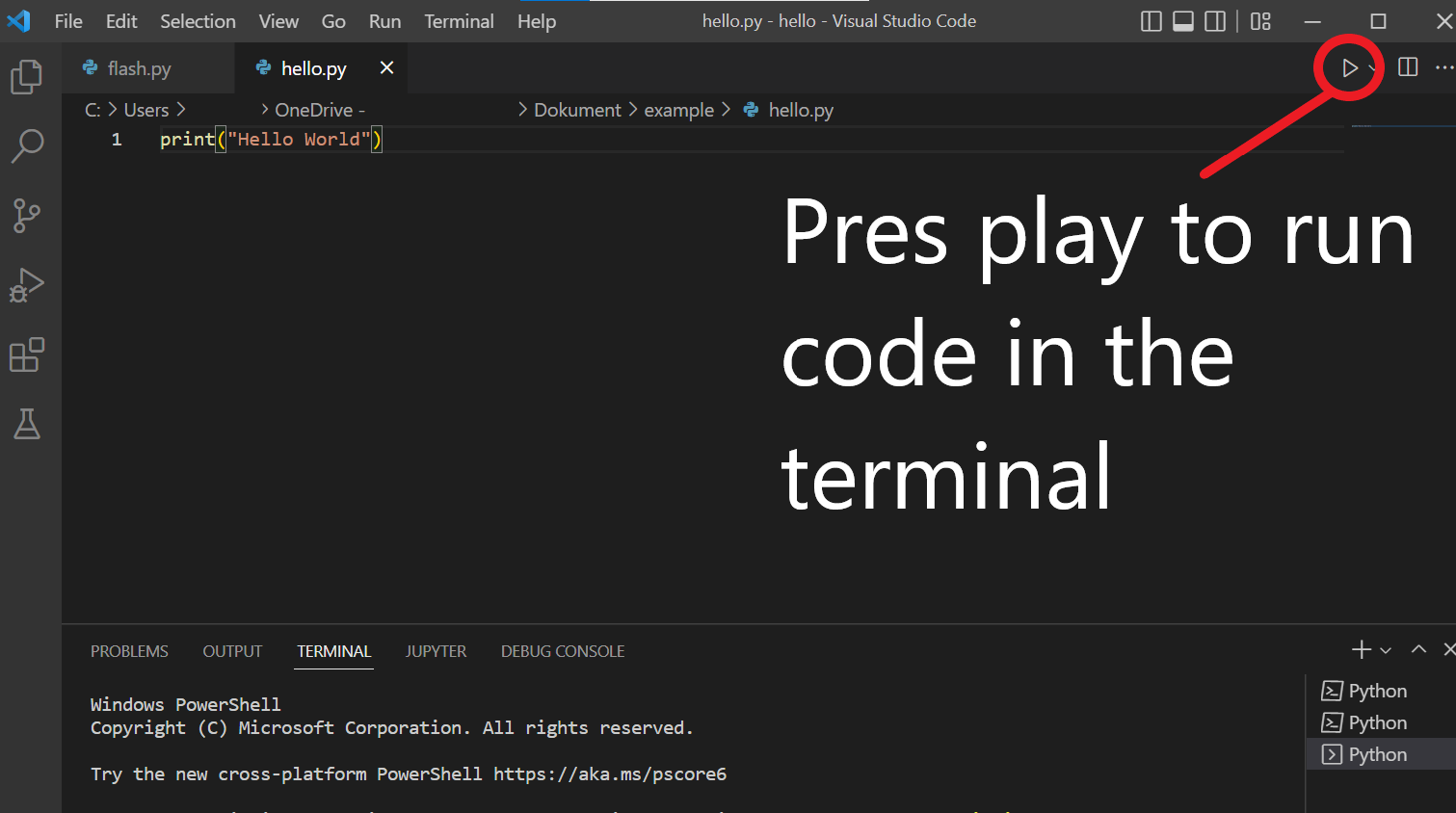Open the https://aka.ms/pscore6 link in terminal

pos(610,774)
